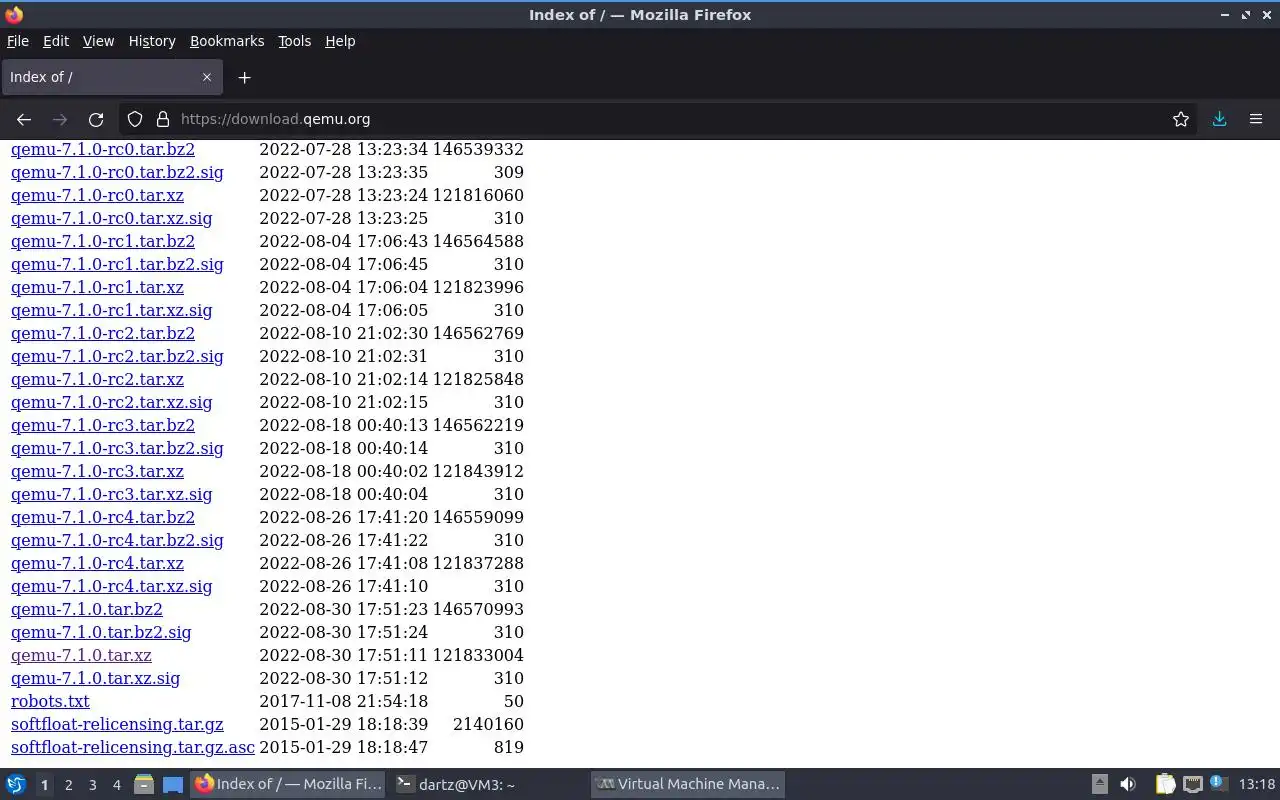Go back with the back arrow
This screenshot has width=1280, height=800.
click(x=24, y=119)
